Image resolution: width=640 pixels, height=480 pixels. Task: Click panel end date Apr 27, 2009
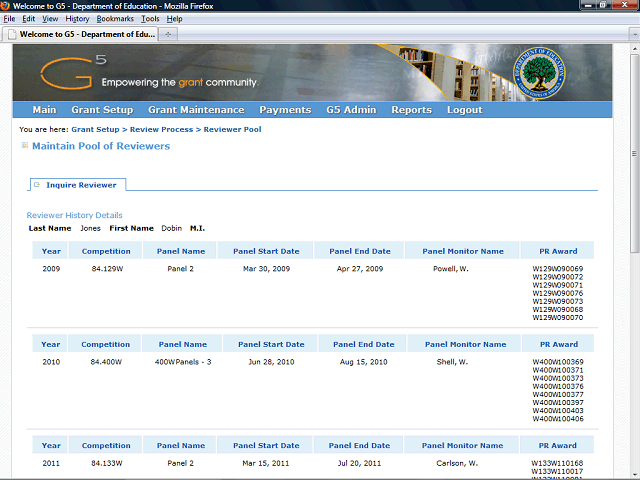[360, 269]
